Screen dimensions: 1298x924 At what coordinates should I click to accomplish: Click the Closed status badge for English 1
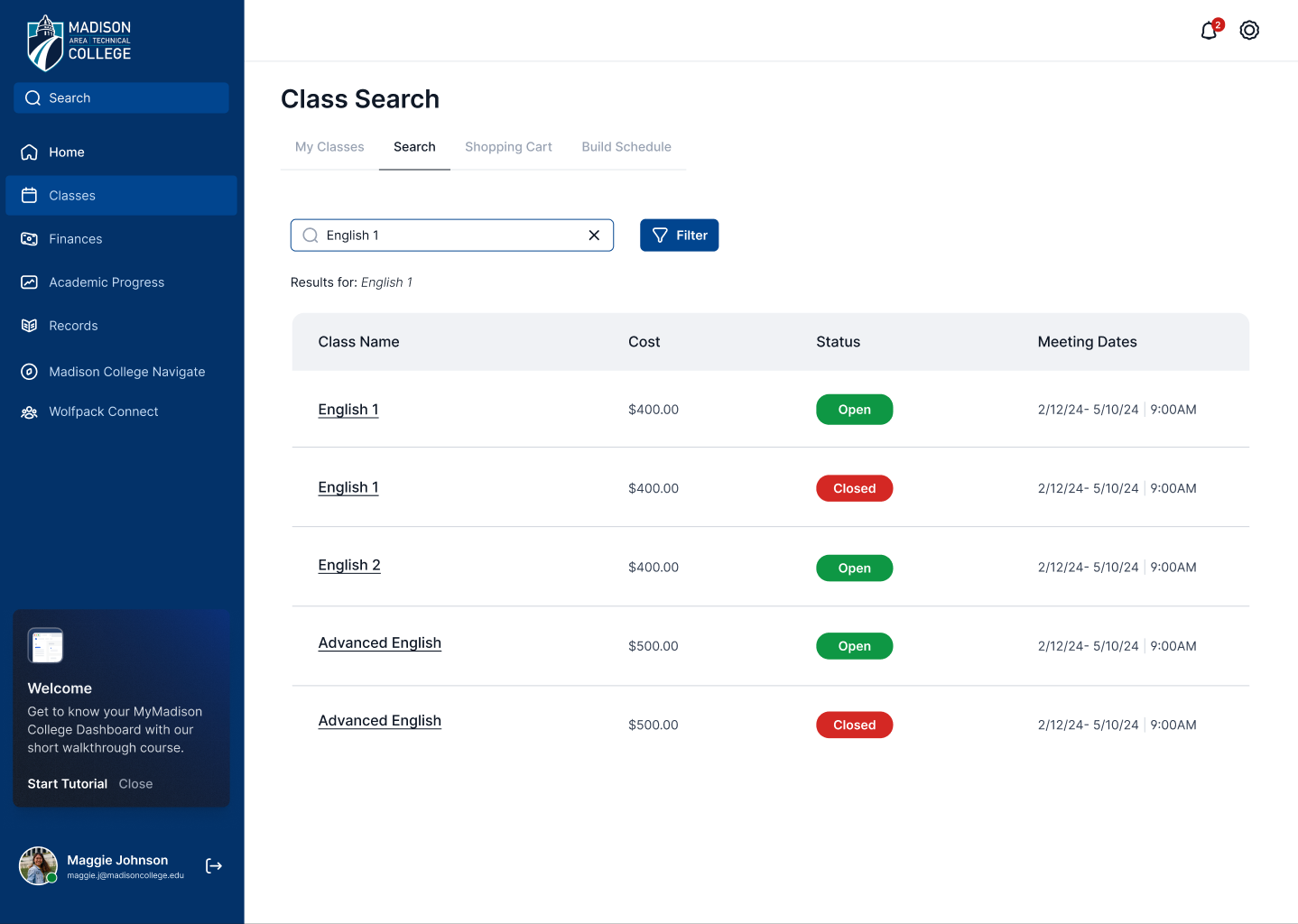(x=855, y=488)
